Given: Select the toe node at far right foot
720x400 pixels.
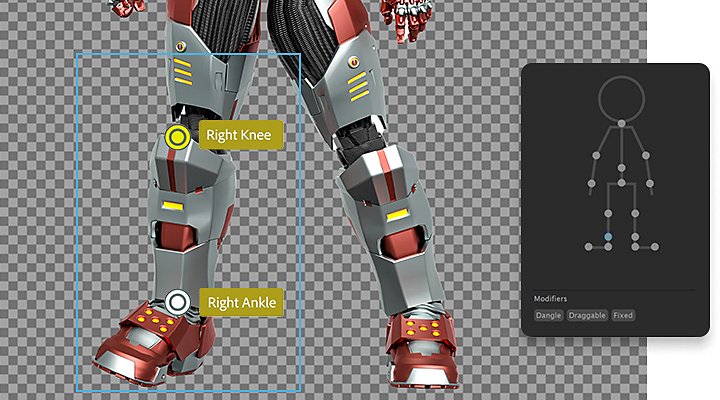Looking at the screenshot, I should point(655,247).
